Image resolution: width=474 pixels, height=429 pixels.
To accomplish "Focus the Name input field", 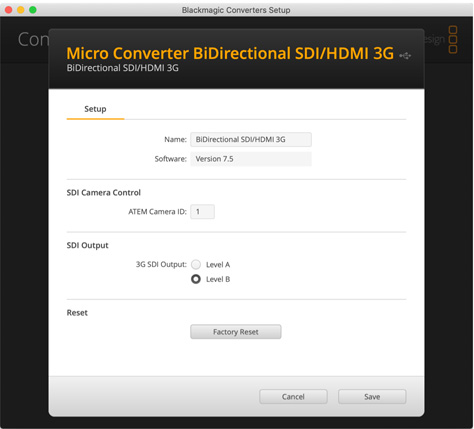I will click(x=251, y=139).
